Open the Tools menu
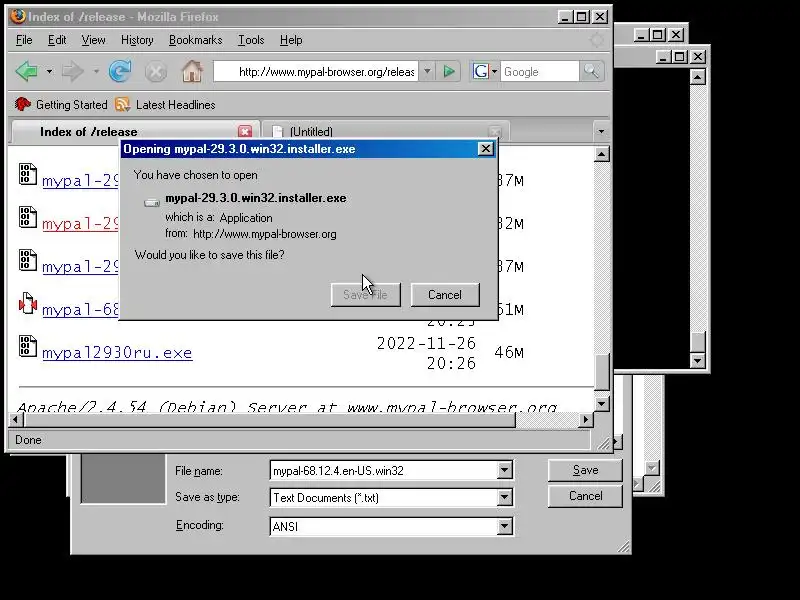Viewport: 800px width, 600px height. click(251, 40)
